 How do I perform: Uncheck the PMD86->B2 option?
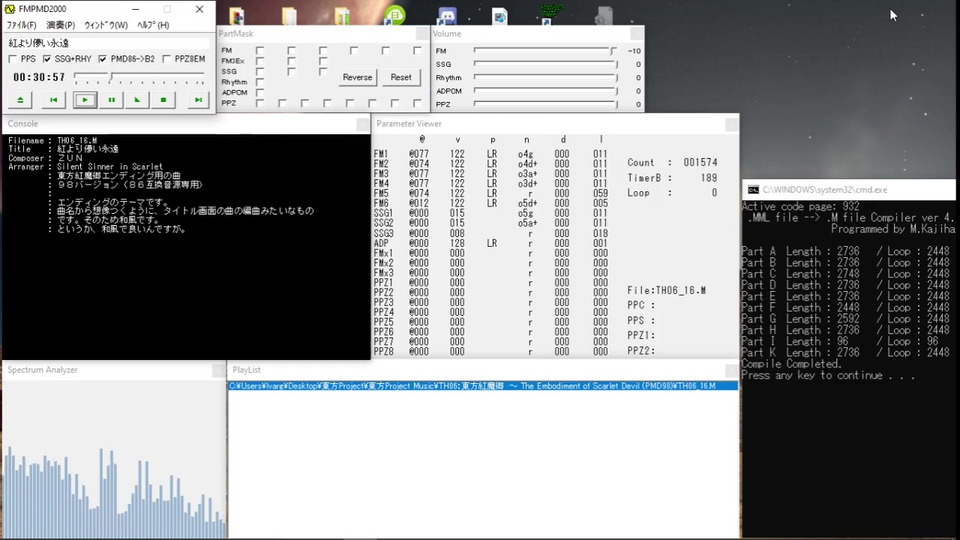click(x=102, y=59)
